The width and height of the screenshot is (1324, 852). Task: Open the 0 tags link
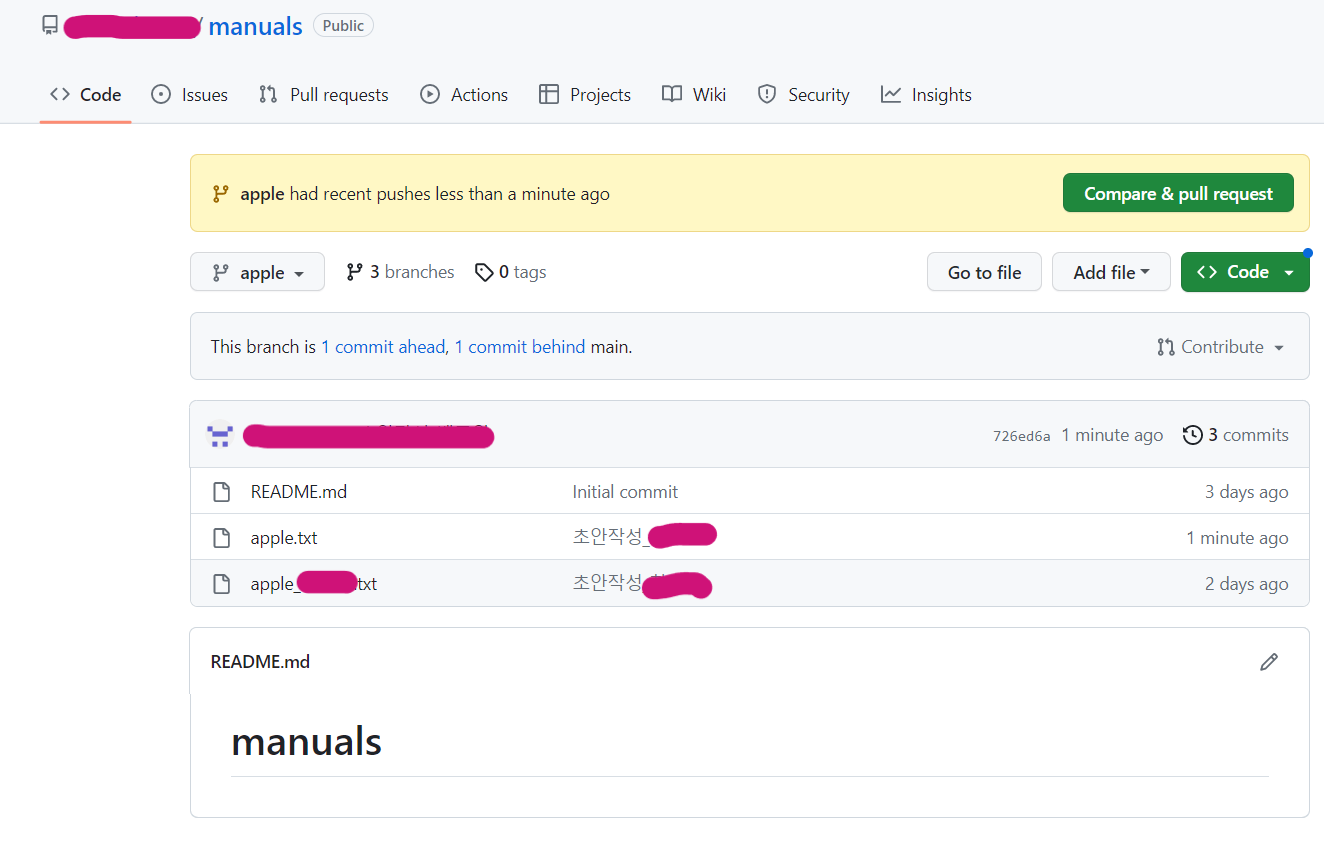coord(511,272)
